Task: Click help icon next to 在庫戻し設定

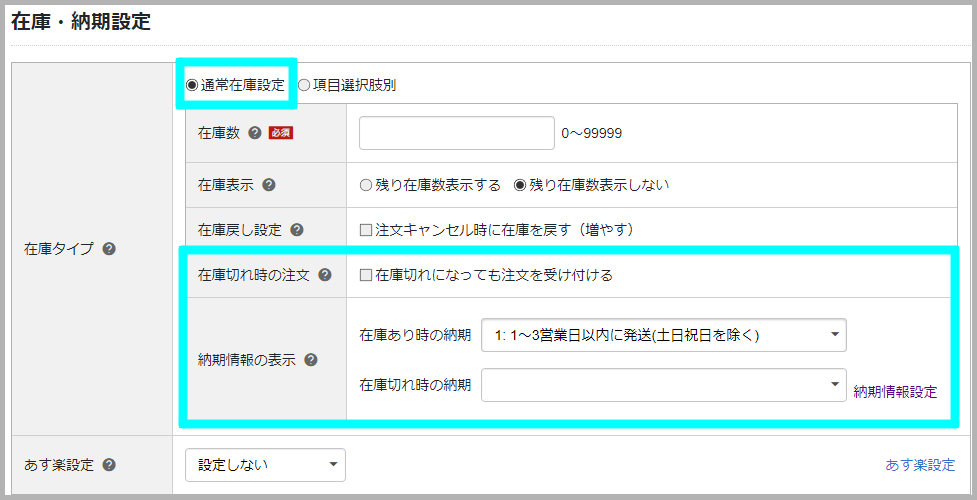Action: (x=297, y=230)
